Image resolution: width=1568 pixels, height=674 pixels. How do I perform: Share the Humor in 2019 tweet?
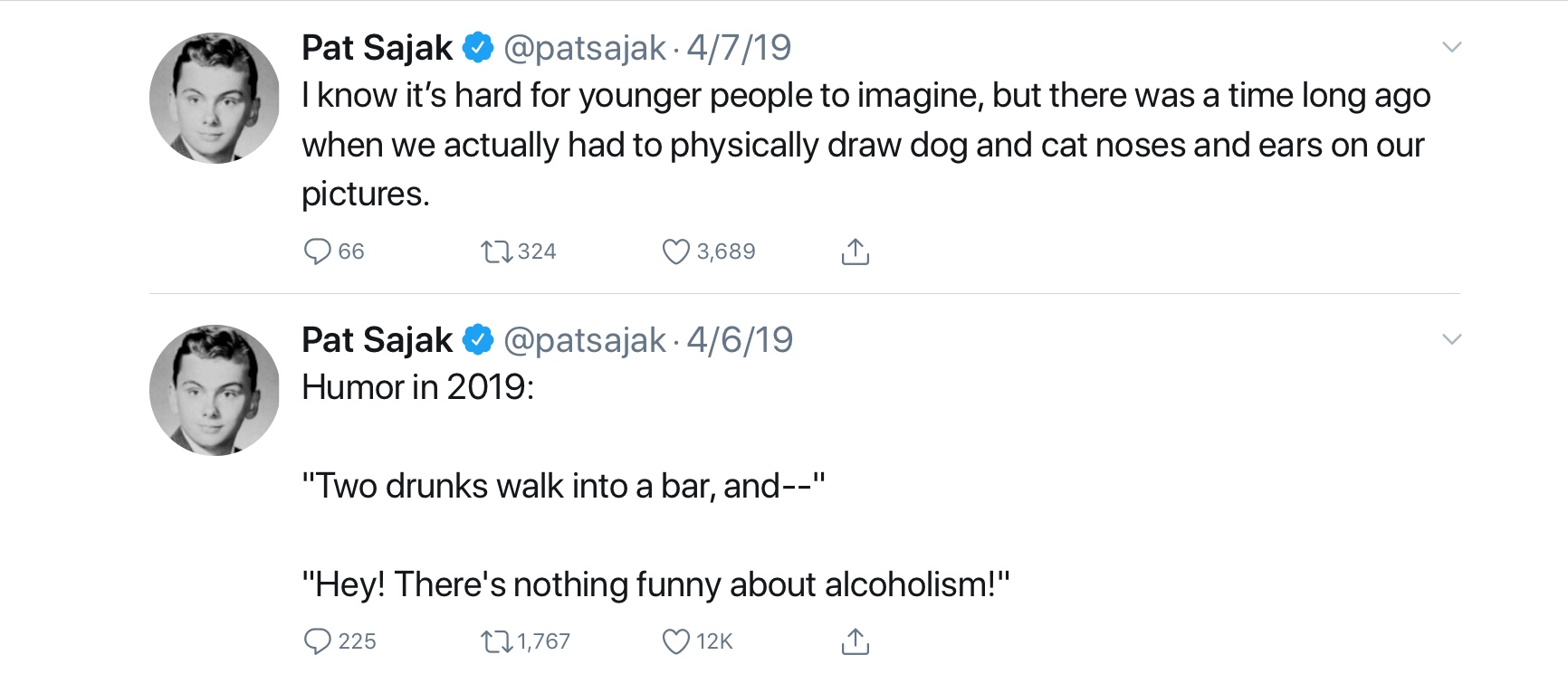click(856, 641)
